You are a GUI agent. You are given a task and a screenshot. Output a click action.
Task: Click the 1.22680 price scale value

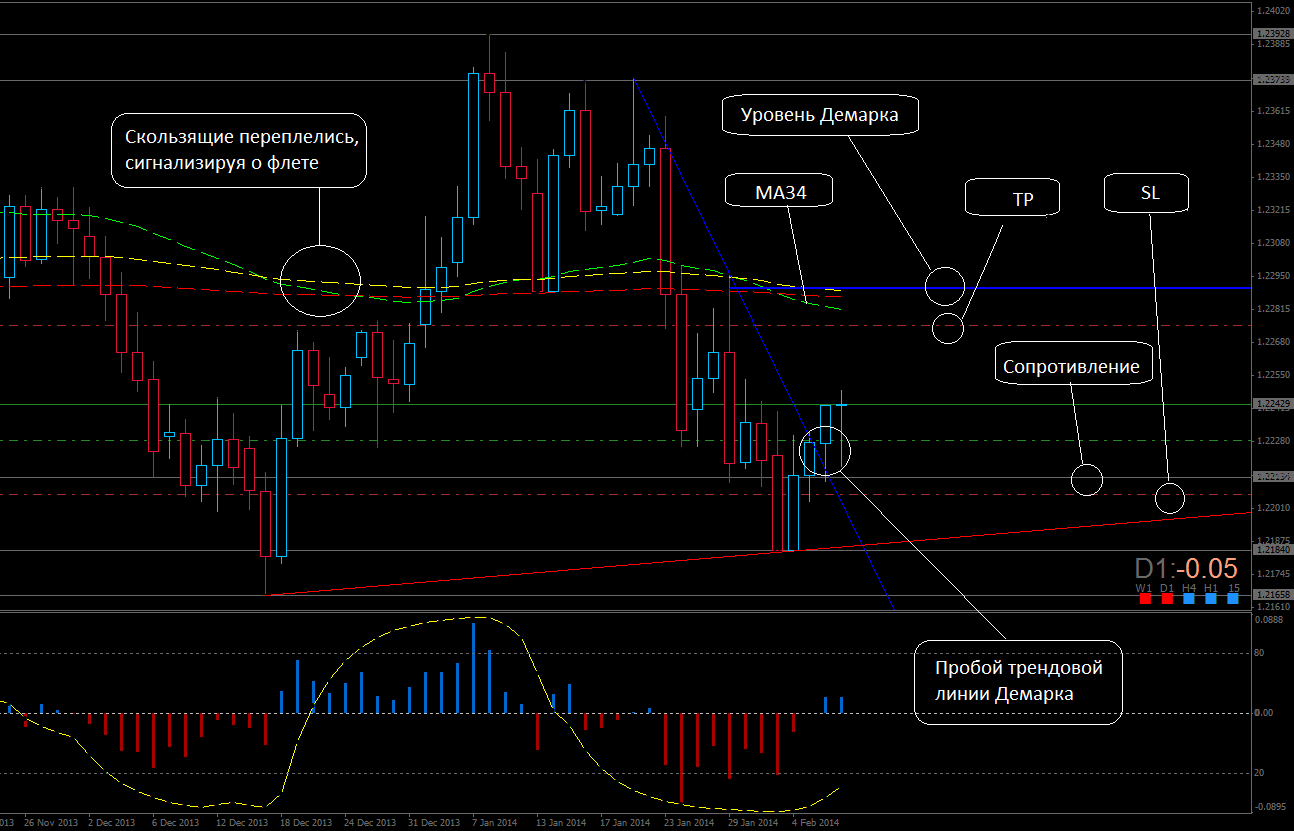(1273, 342)
